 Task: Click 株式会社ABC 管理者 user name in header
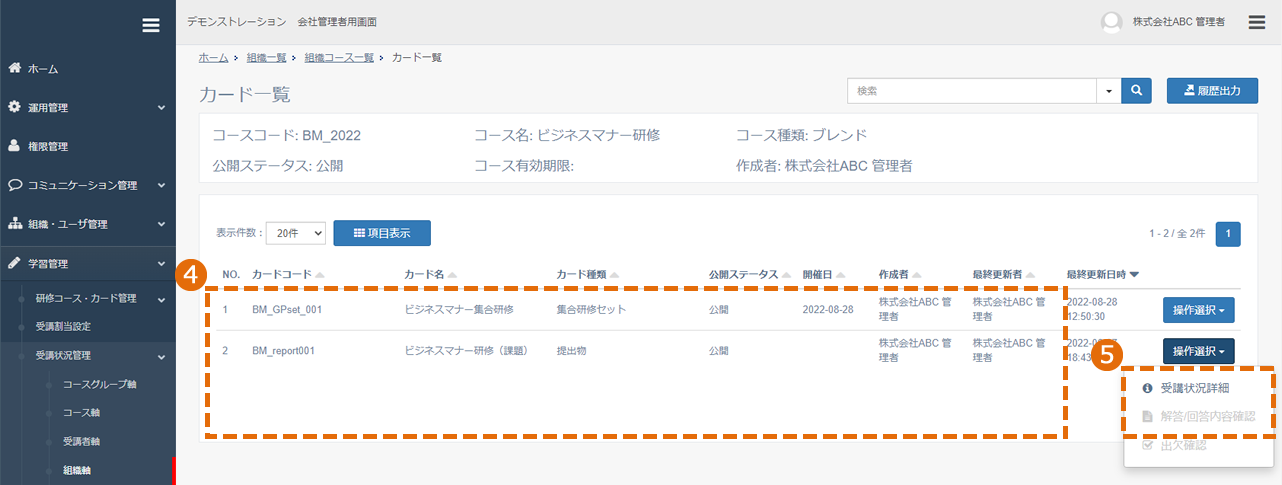click(x=1179, y=22)
